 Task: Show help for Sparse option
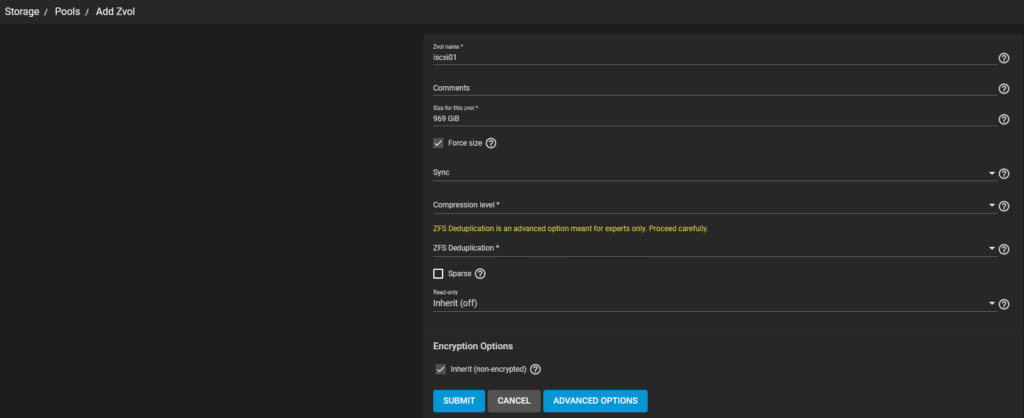tap(481, 274)
